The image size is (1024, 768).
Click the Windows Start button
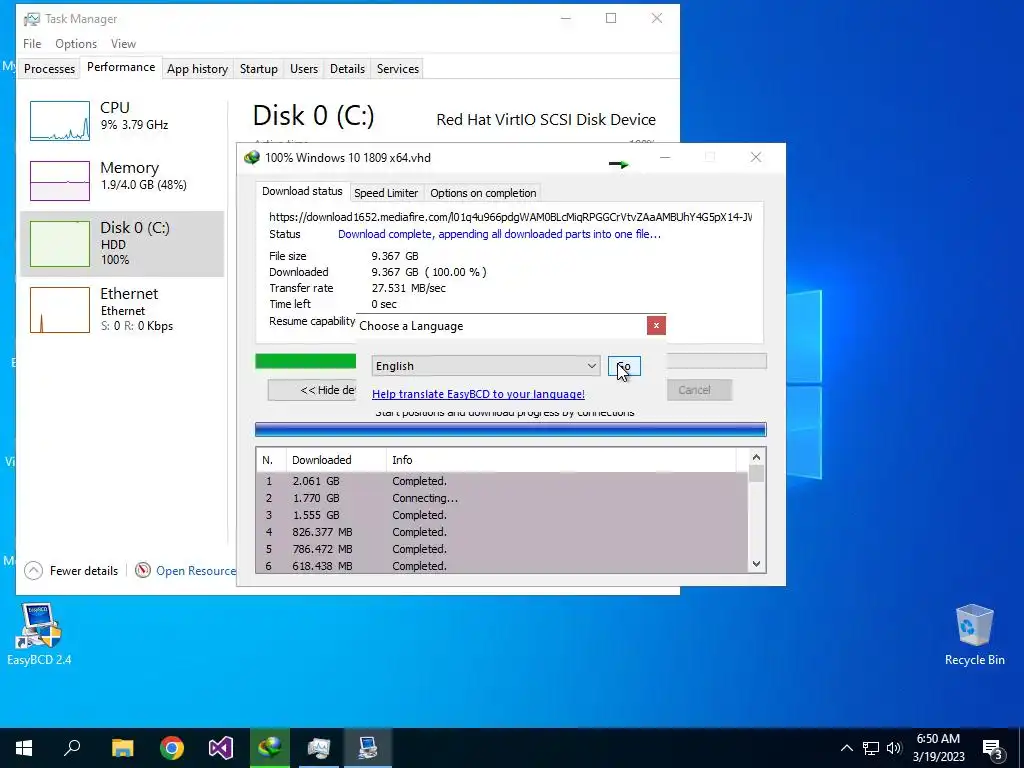click(24, 748)
